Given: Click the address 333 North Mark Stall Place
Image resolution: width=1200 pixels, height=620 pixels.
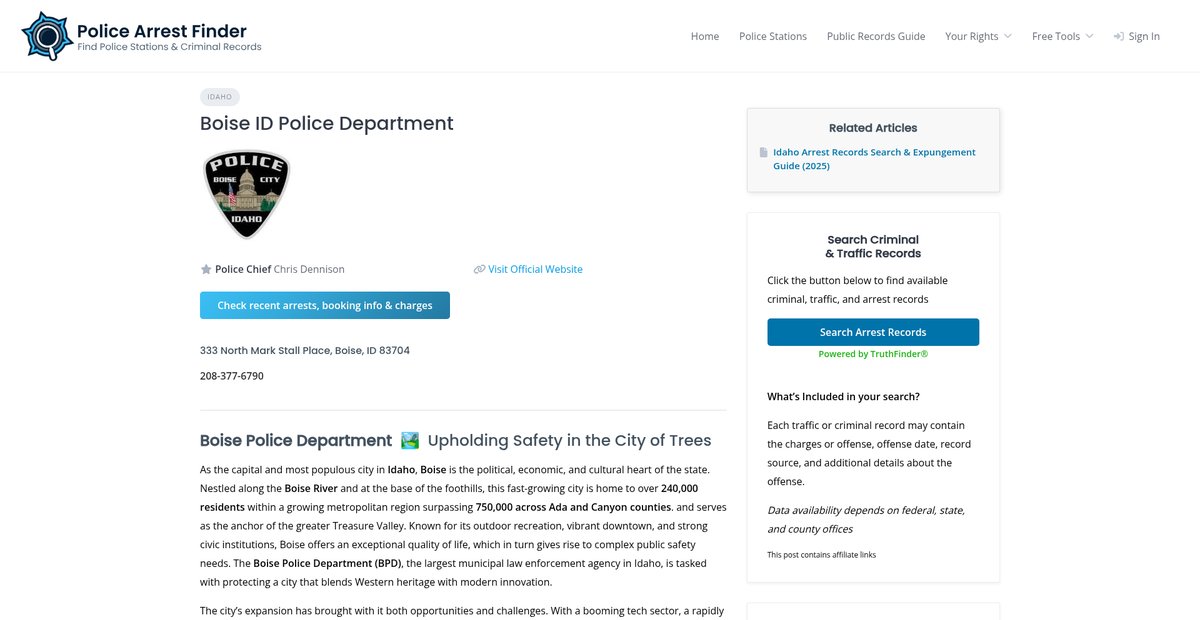Looking at the screenshot, I should 305,350.
